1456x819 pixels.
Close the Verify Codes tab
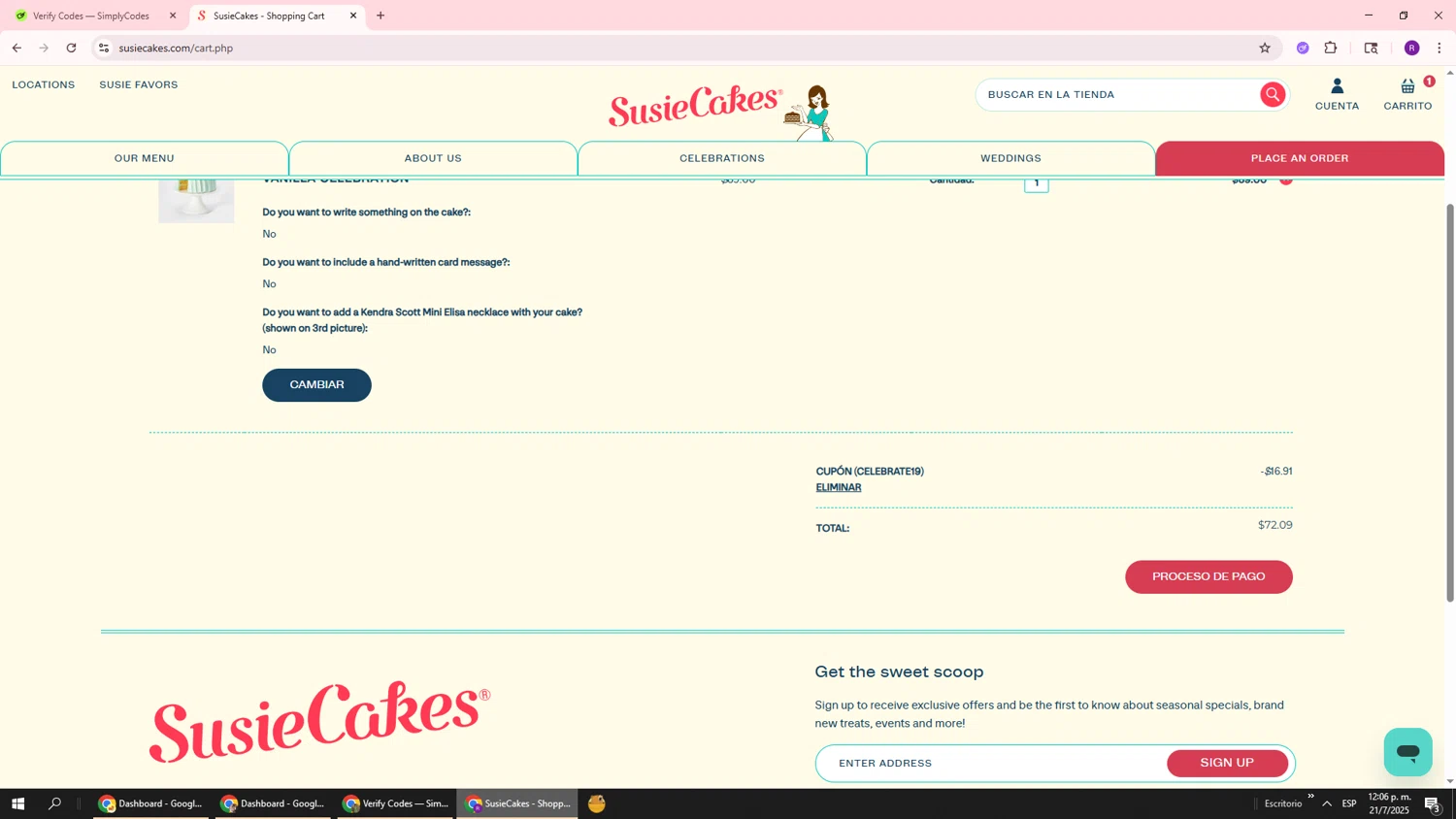point(173,16)
